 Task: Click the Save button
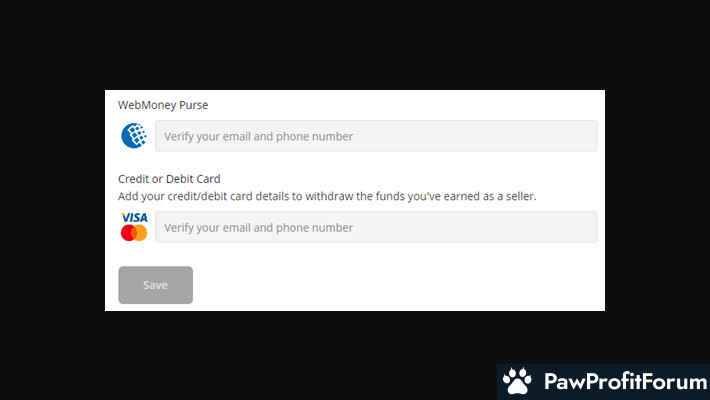point(155,285)
